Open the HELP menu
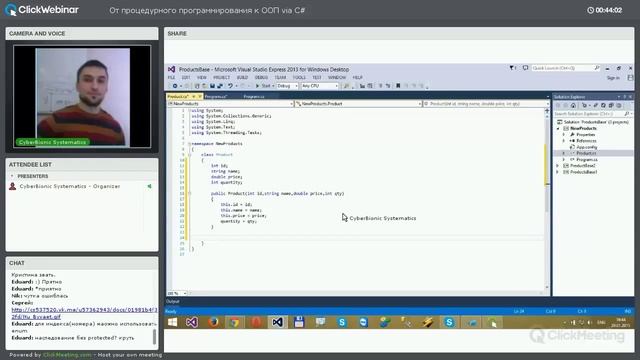640x360 pixels. click(358, 78)
